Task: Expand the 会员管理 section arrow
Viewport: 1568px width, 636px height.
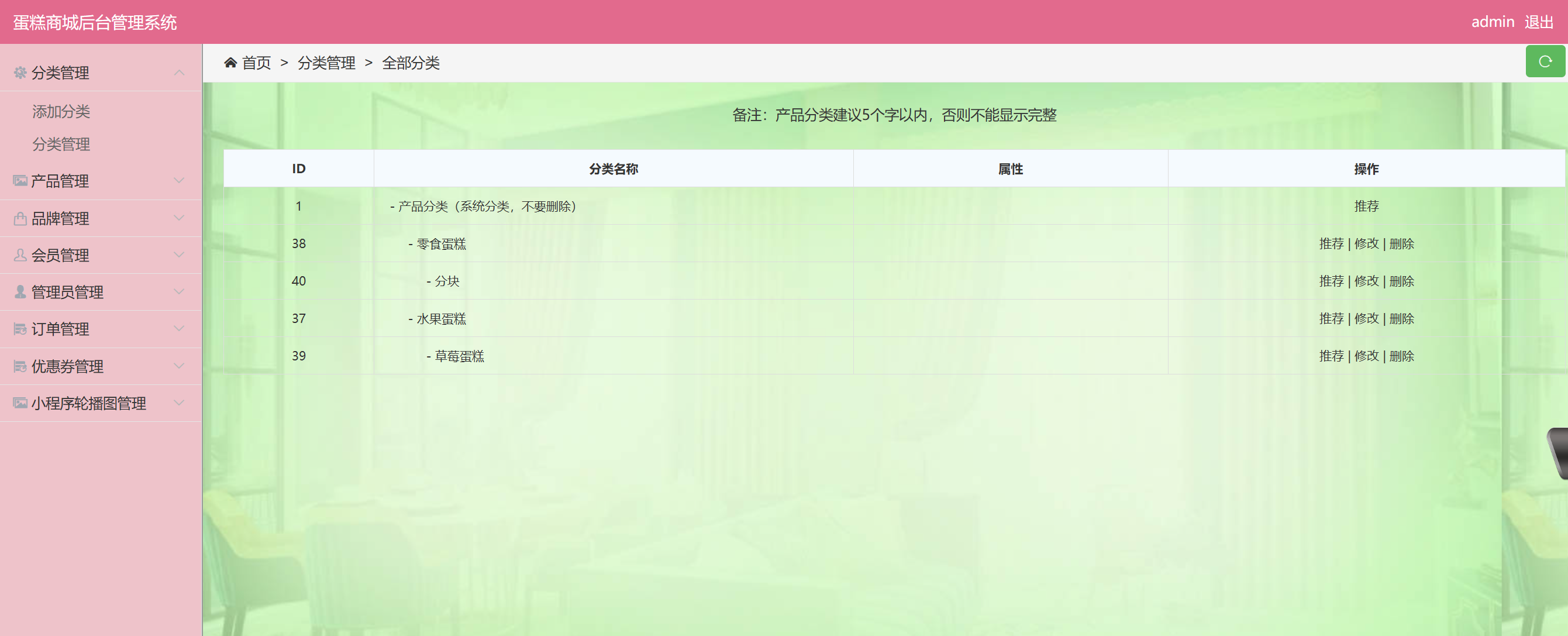Action: (179, 255)
